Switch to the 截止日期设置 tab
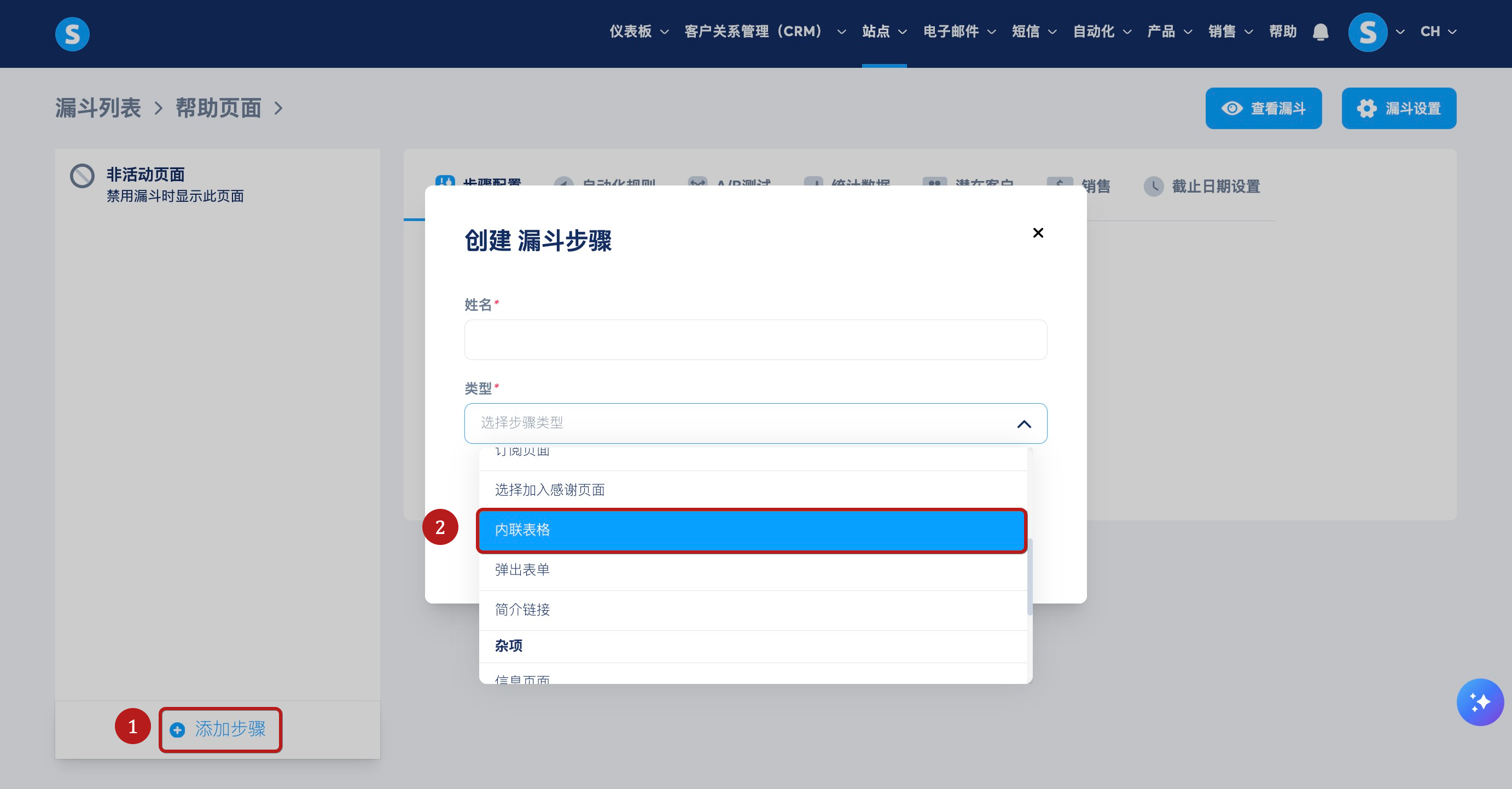 (x=1215, y=187)
